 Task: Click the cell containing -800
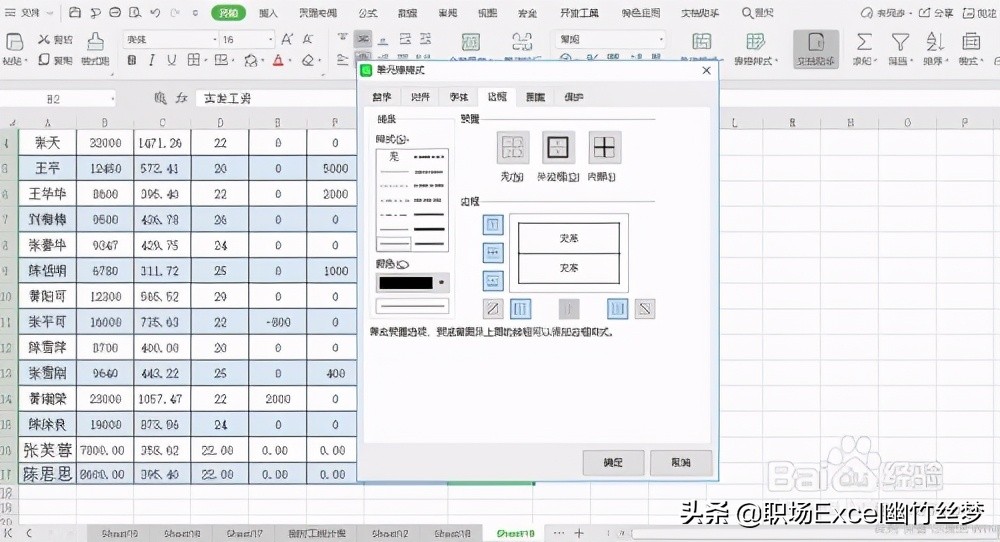coord(277,322)
